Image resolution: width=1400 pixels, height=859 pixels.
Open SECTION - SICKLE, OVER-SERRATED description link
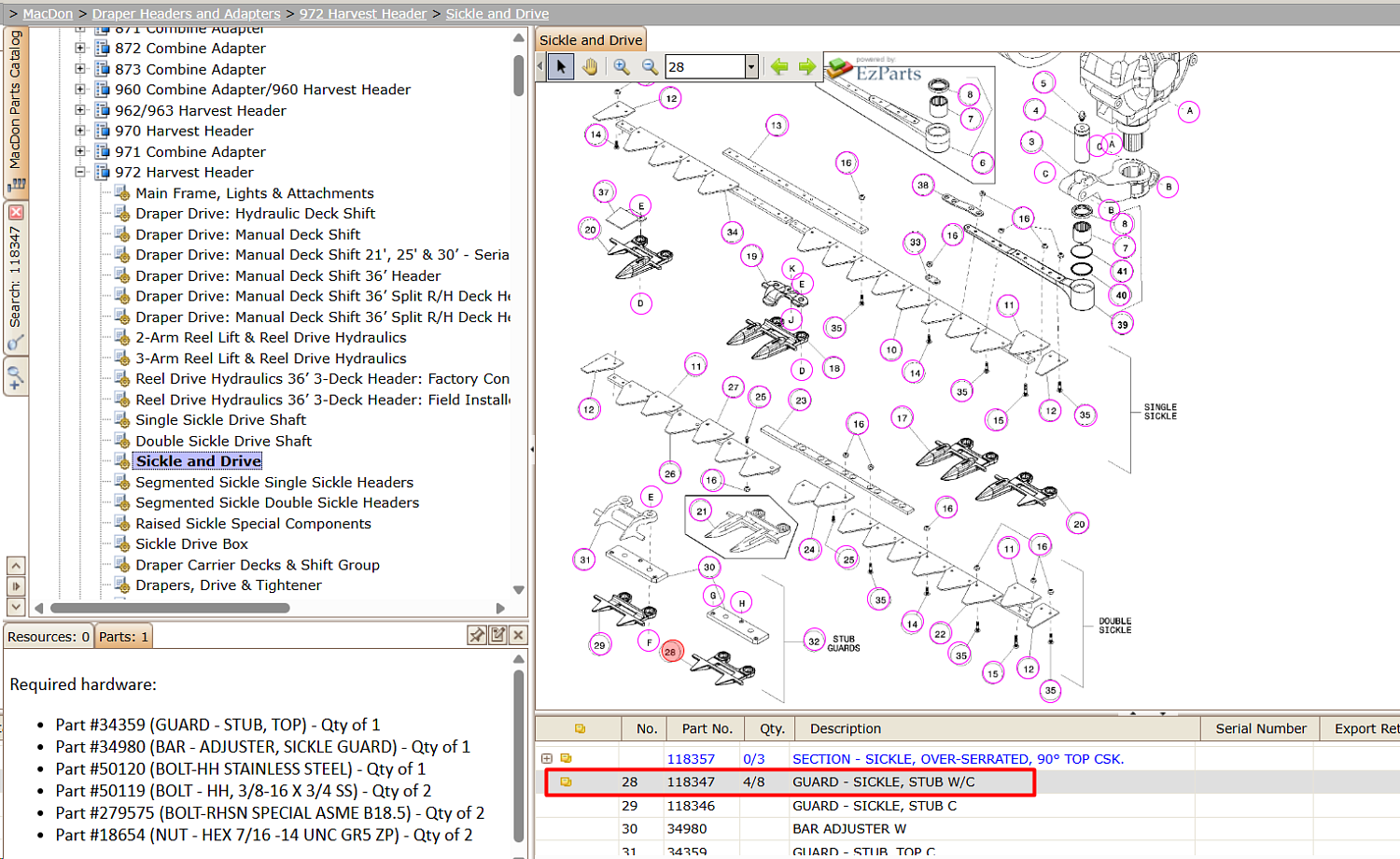click(x=958, y=759)
